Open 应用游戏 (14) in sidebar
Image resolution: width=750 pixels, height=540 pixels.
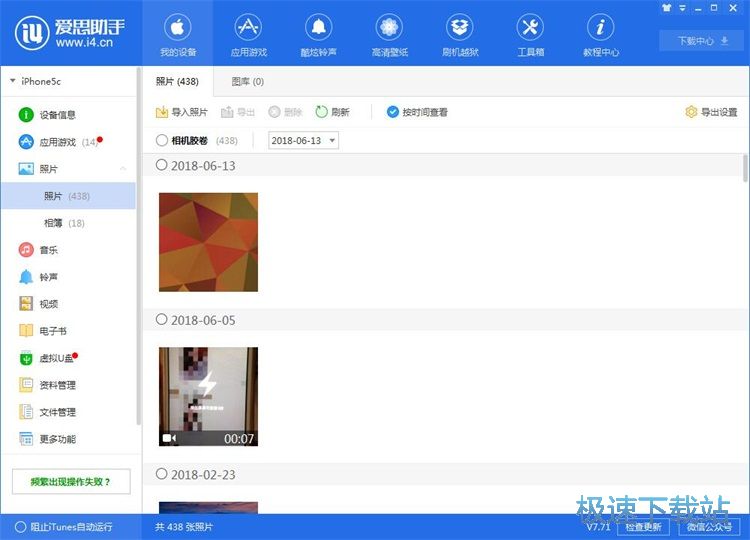[59, 142]
